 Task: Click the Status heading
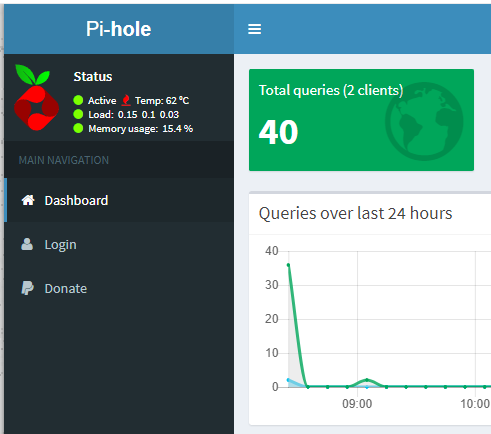click(x=93, y=77)
